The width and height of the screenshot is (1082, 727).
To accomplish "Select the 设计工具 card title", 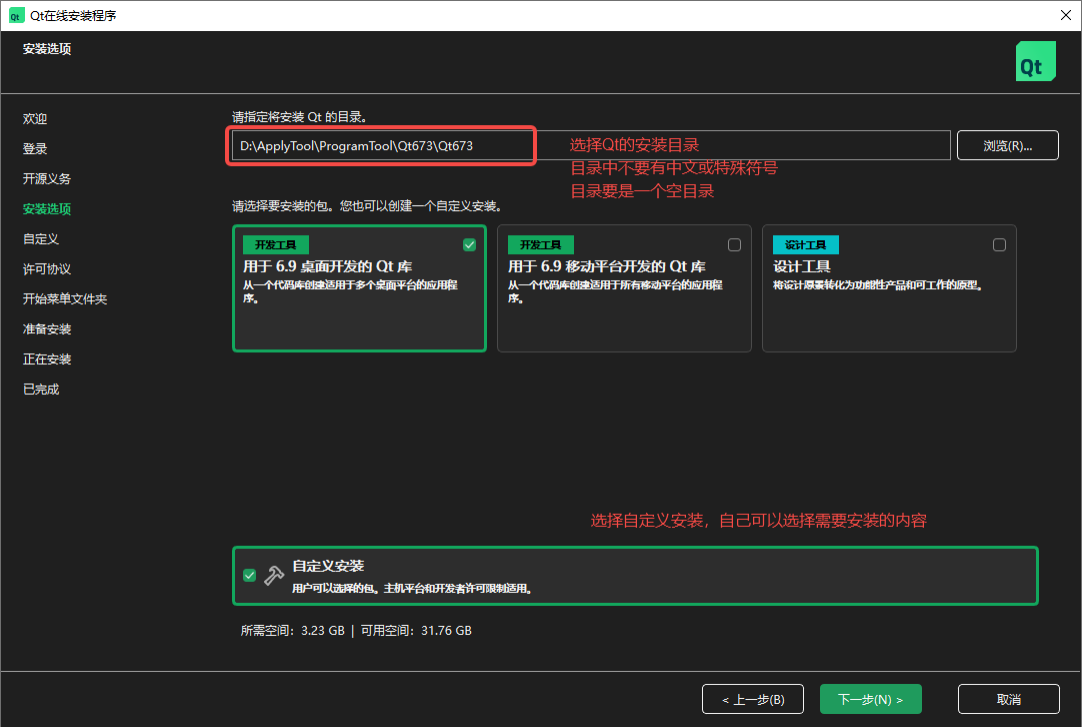I will (x=802, y=266).
